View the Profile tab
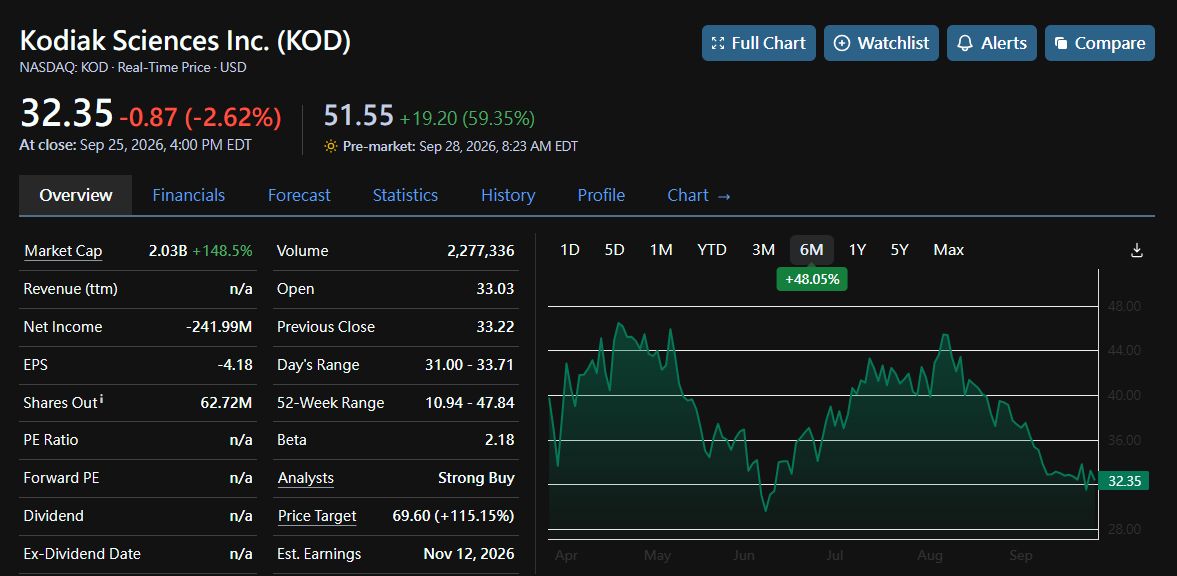Viewport: 1177px width, 576px height. coord(601,195)
